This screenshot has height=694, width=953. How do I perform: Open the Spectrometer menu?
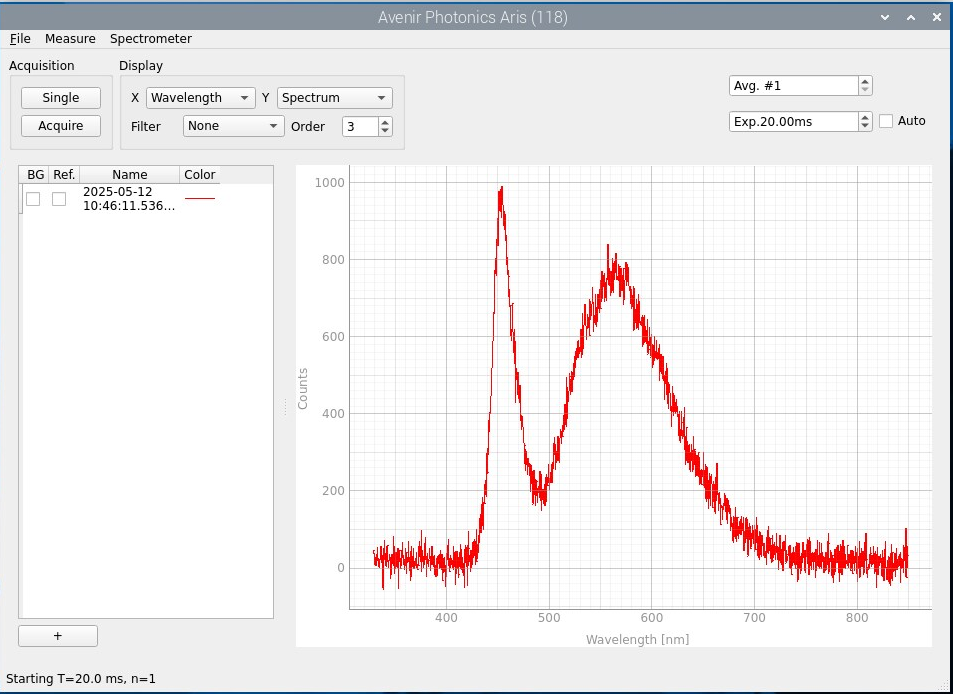(x=151, y=39)
